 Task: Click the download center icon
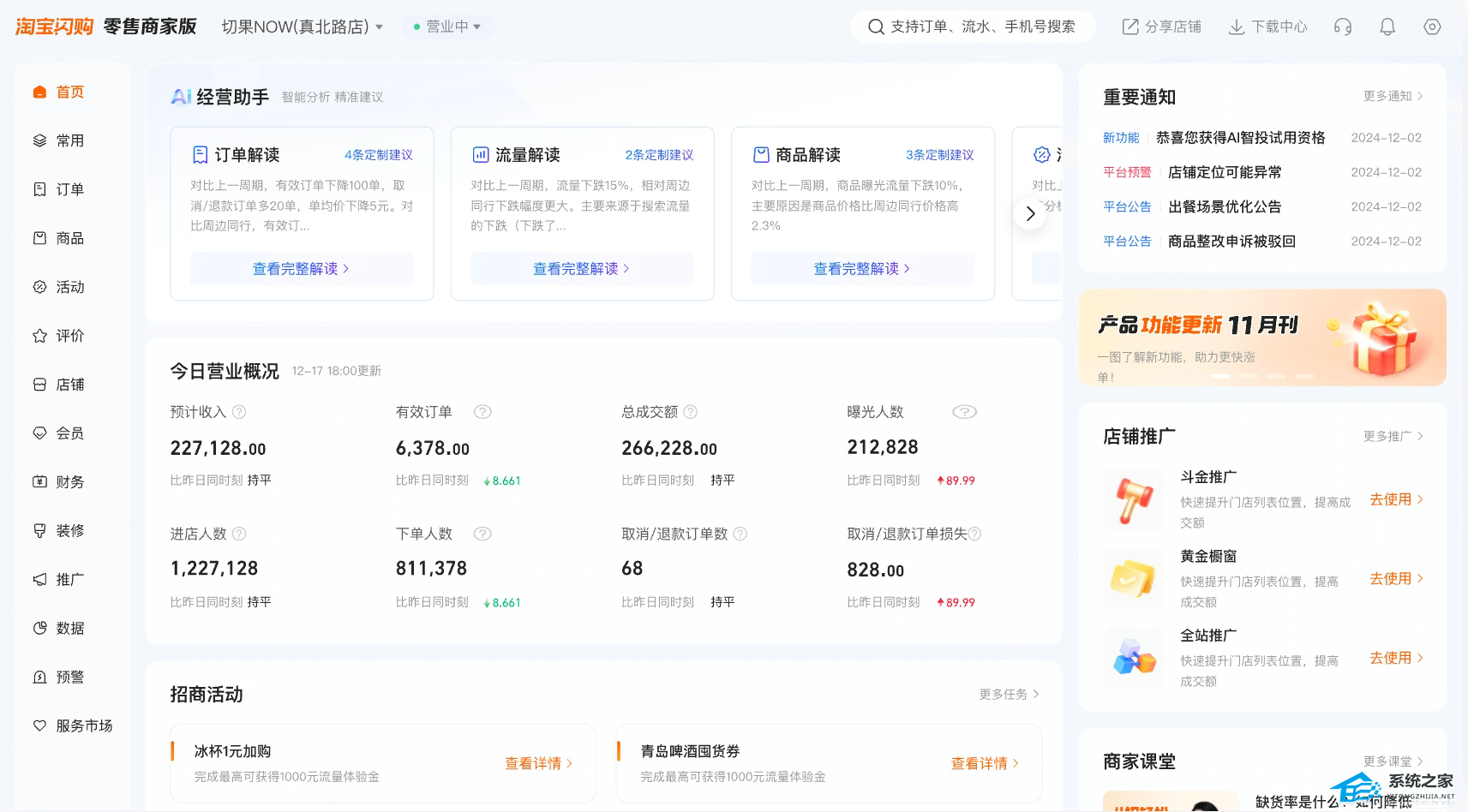click(x=1237, y=27)
